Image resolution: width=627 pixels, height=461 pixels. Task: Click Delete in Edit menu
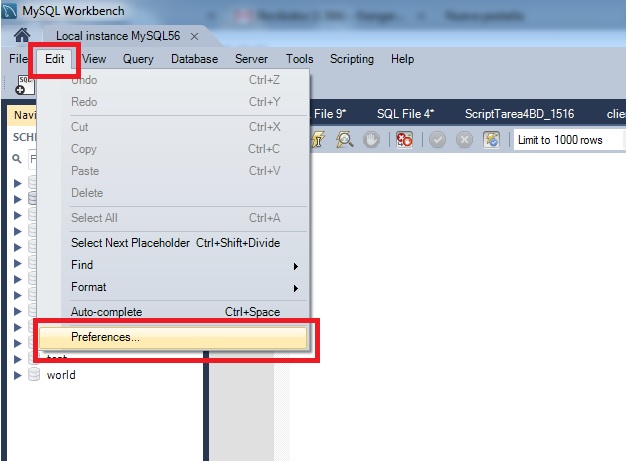173,193
